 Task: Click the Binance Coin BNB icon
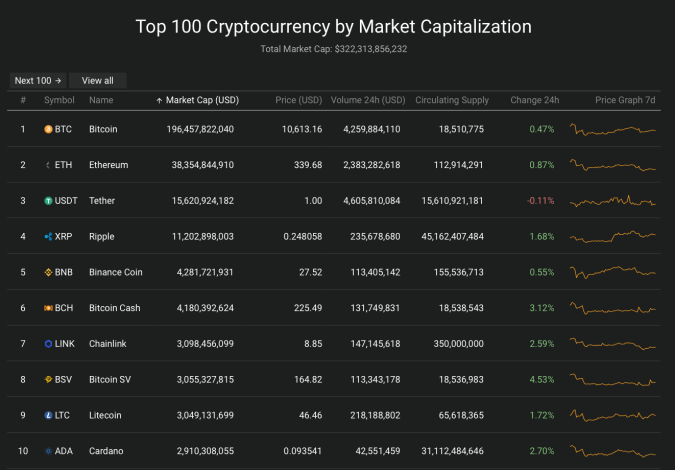click(48, 272)
